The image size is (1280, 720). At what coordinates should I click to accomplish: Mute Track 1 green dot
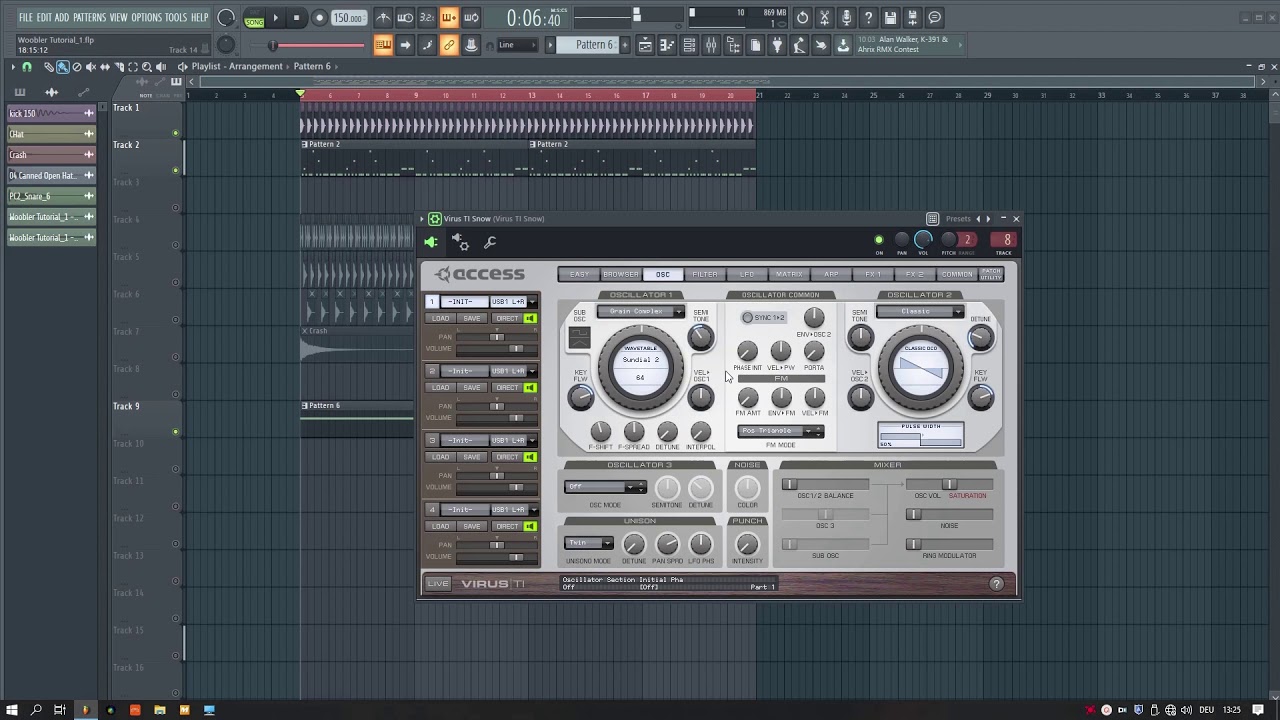176,133
